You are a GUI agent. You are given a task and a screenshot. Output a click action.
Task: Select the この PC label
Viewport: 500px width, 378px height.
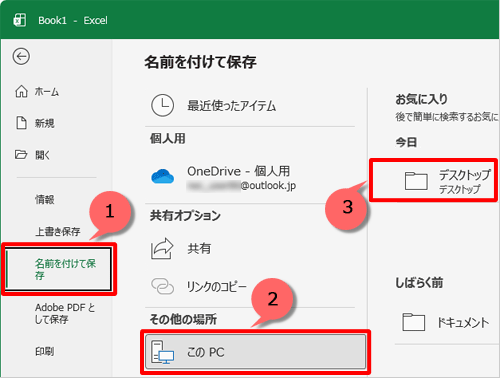206,352
